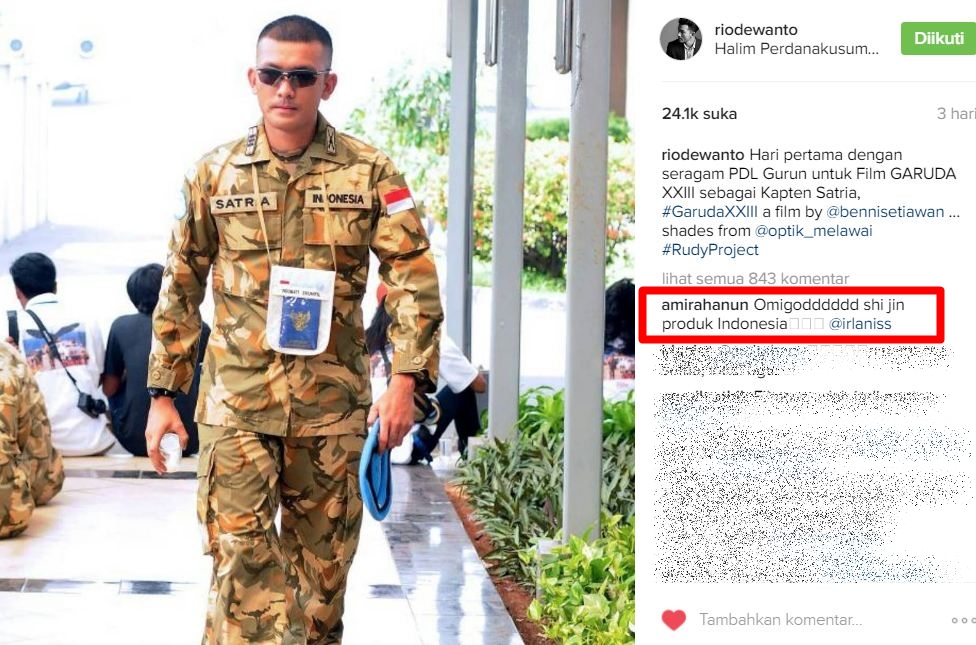976x645 pixels.
Task: Visit the @bennisetiawan mention
Action: click(884, 212)
